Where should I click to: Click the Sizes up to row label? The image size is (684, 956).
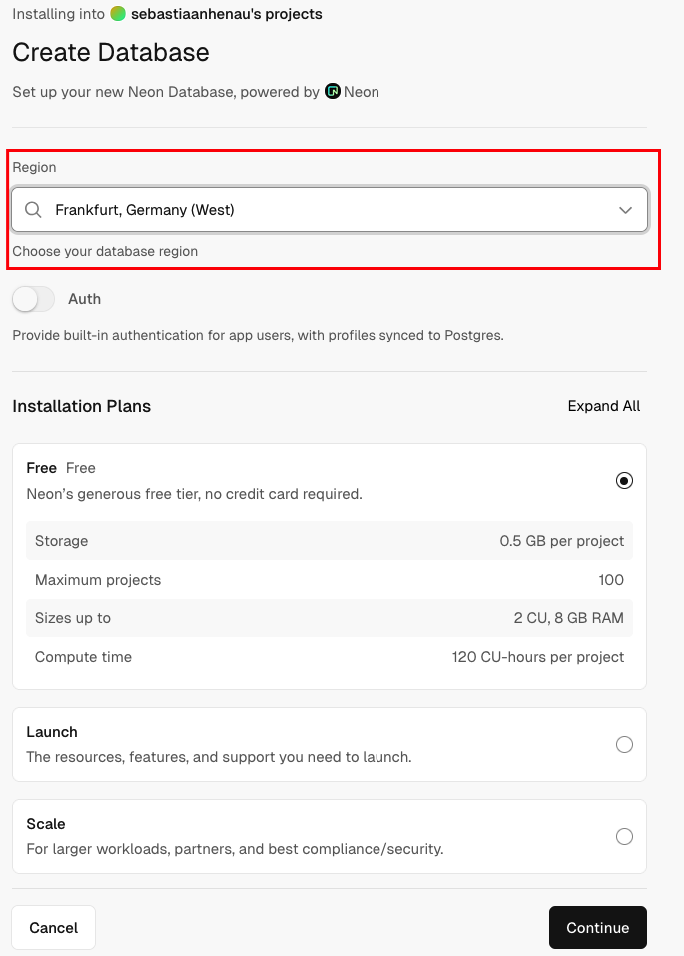click(73, 618)
